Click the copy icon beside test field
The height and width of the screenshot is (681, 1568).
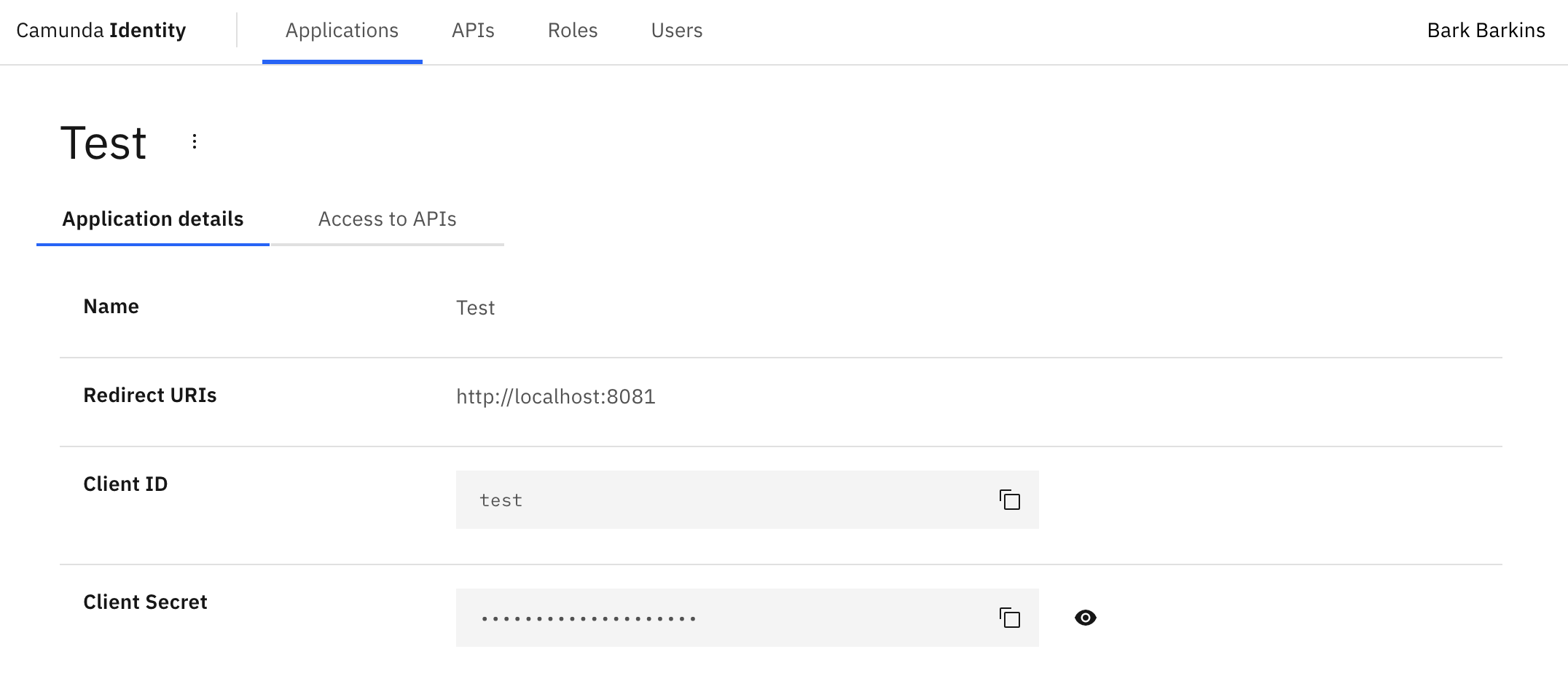1009,500
